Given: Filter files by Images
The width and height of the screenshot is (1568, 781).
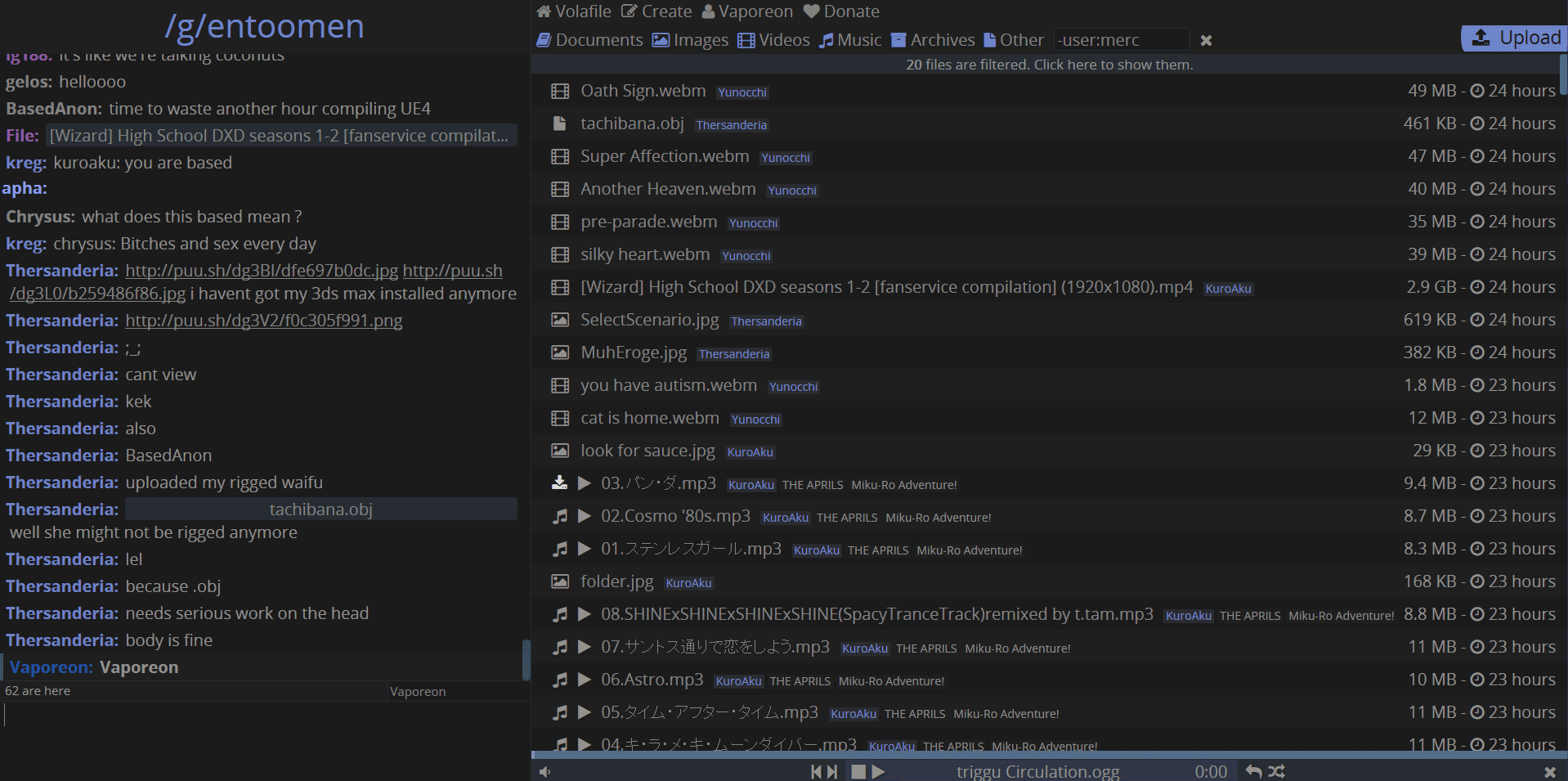Looking at the screenshot, I should click(691, 40).
